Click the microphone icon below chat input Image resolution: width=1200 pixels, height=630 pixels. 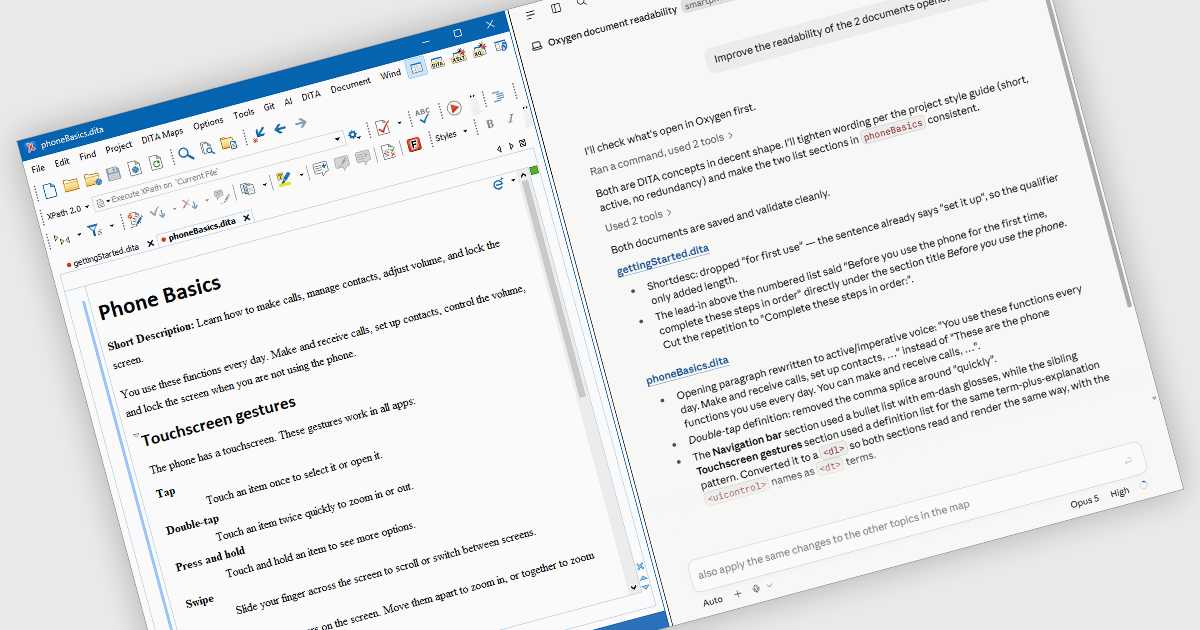tap(756, 588)
